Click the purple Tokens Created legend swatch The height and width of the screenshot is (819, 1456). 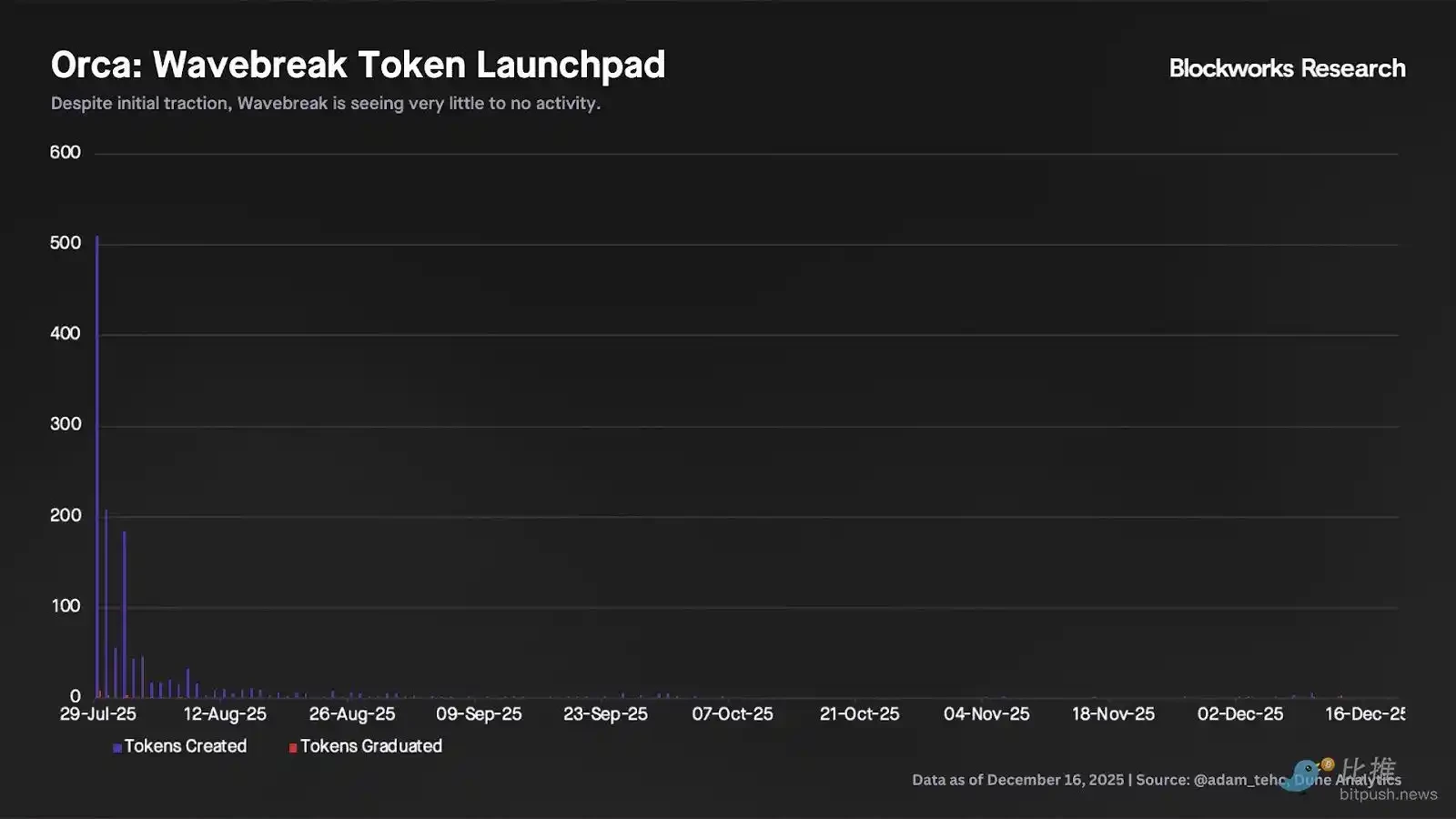(117, 748)
